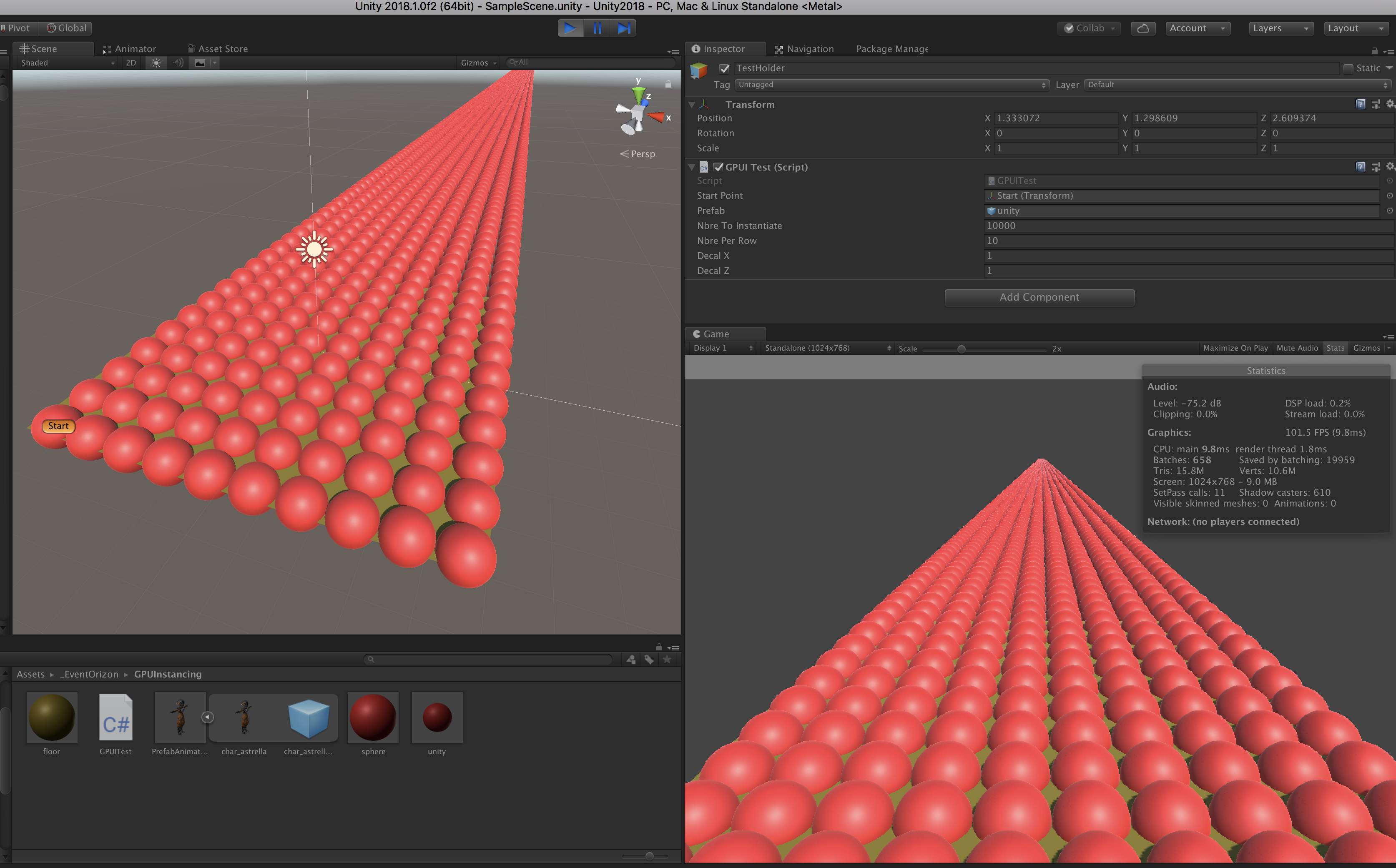Click the Step Forward button in toolbar

(x=623, y=27)
